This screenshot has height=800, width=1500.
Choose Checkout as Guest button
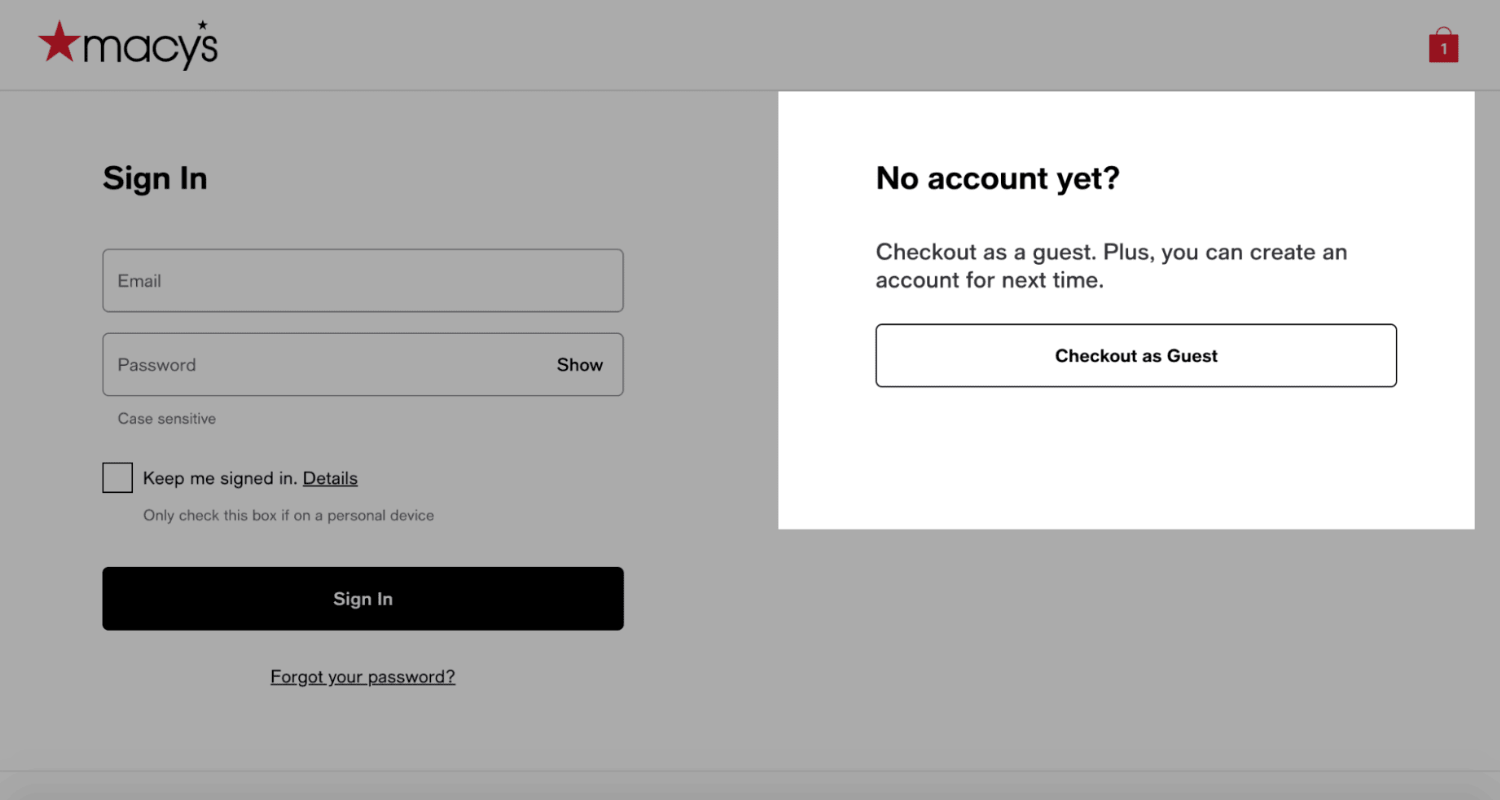coord(1136,355)
